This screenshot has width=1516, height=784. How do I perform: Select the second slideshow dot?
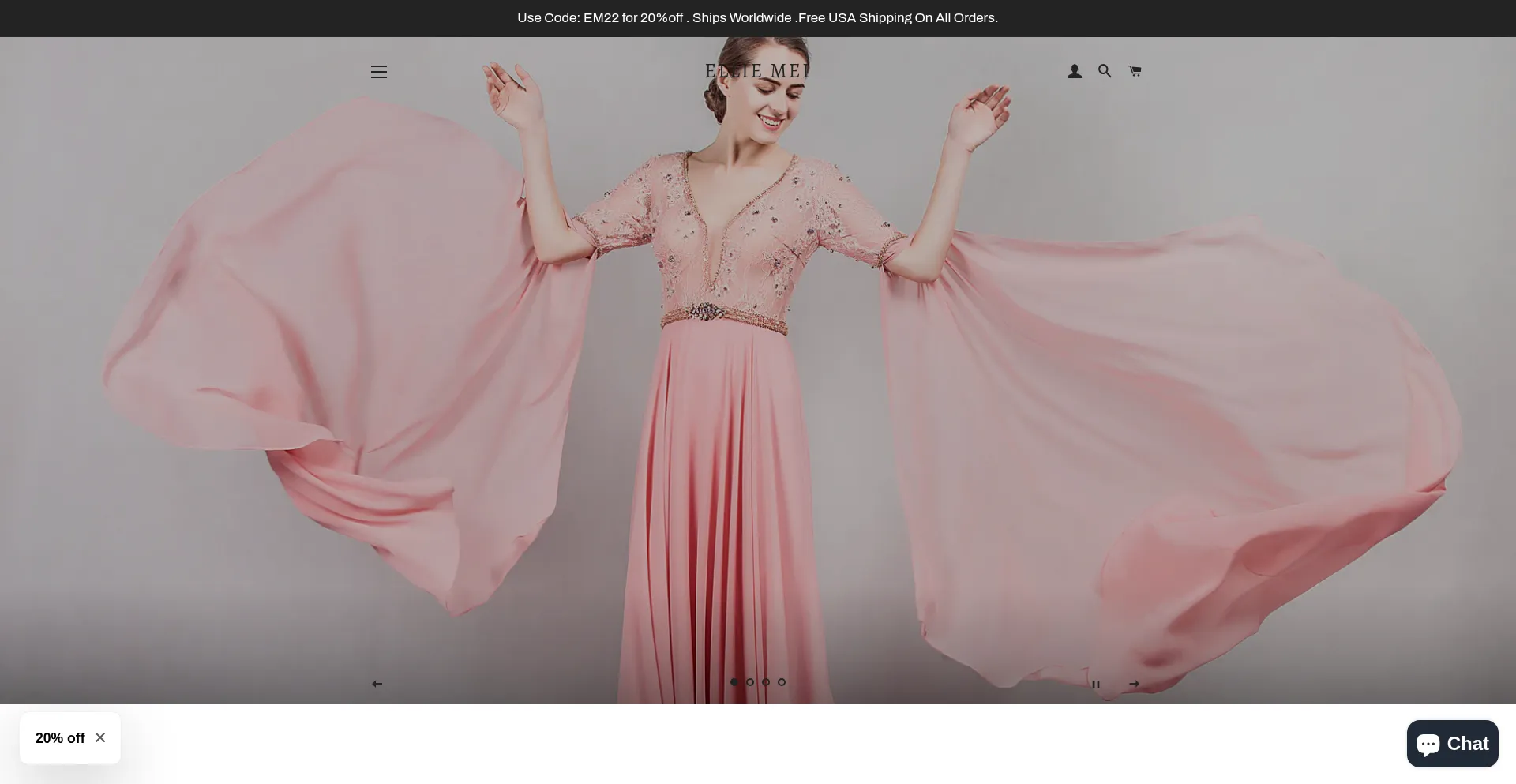[x=750, y=682]
